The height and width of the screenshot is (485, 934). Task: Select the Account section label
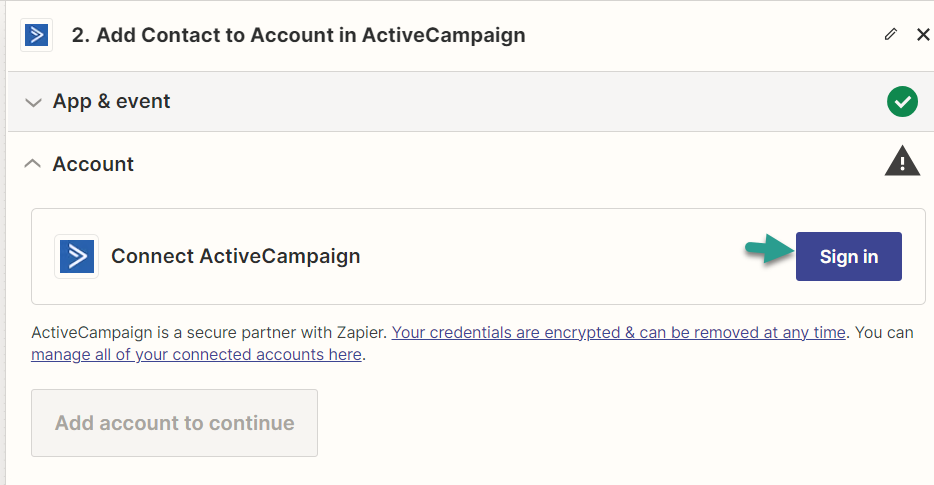(x=93, y=164)
